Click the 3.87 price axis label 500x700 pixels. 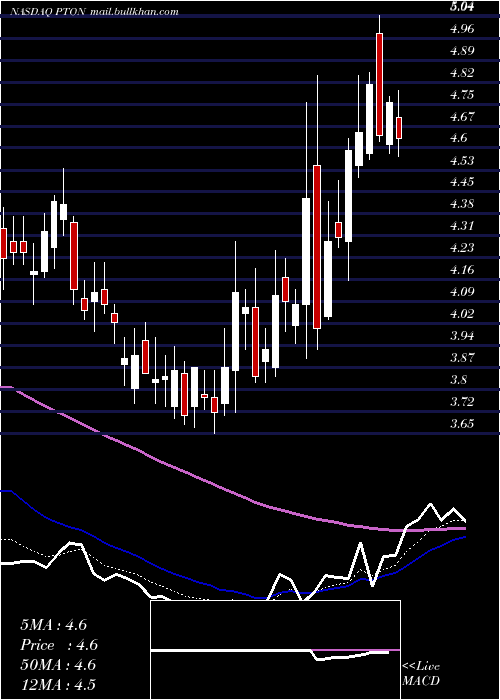pos(462,358)
